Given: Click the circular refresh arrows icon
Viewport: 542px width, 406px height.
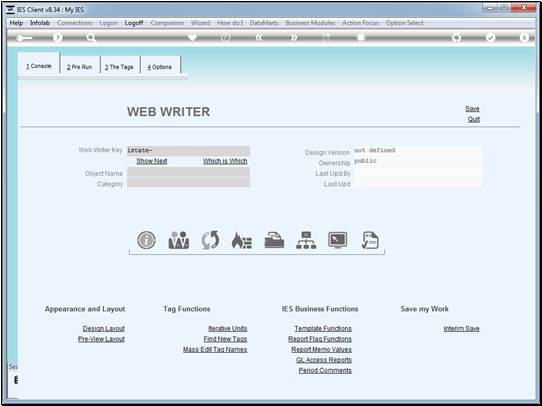Looking at the screenshot, I should [x=210, y=240].
